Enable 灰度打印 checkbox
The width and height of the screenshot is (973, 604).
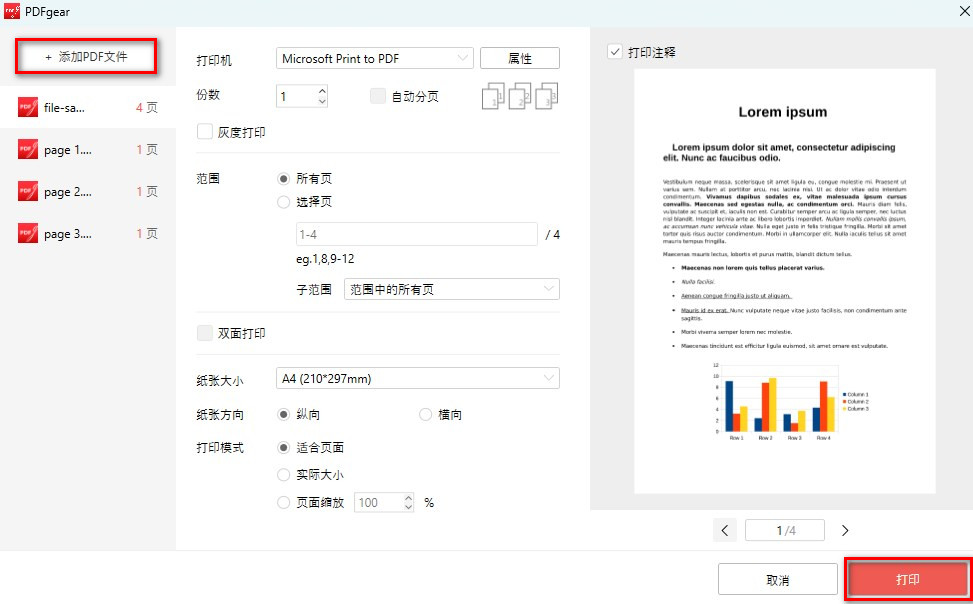point(203,130)
